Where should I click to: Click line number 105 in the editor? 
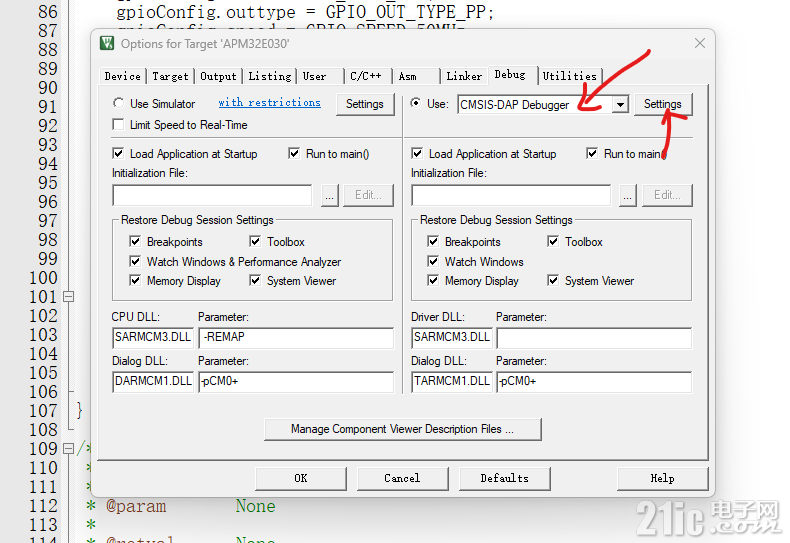point(43,373)
